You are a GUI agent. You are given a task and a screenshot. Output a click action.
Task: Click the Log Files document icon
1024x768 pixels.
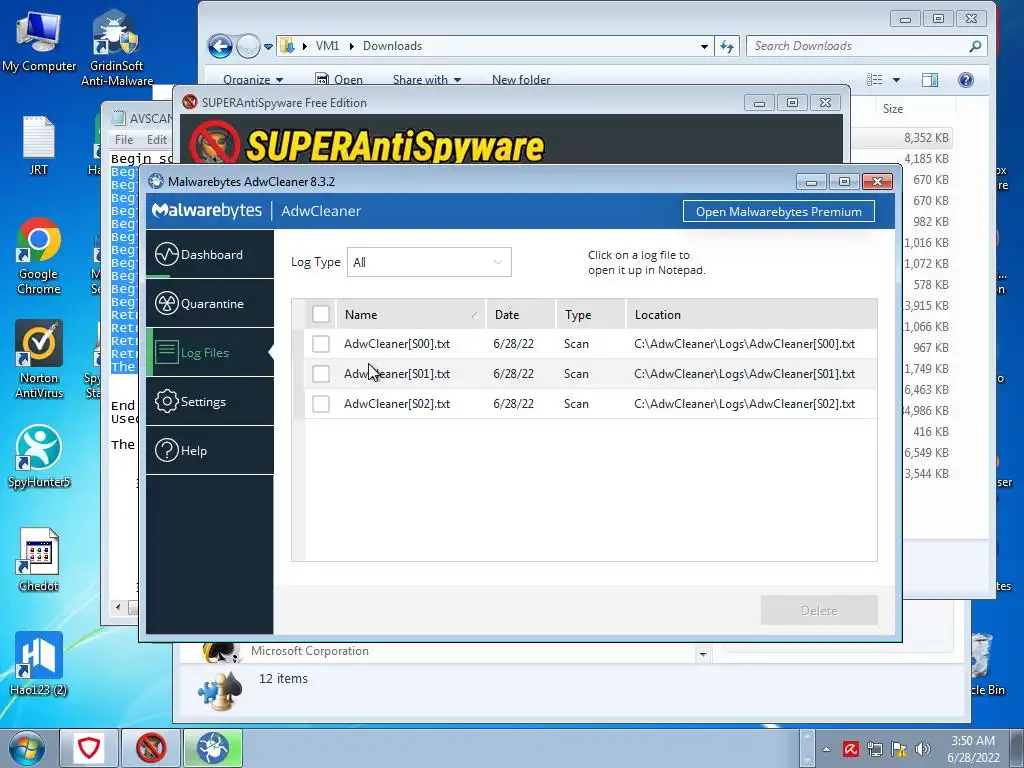click(x=167, y=352)
